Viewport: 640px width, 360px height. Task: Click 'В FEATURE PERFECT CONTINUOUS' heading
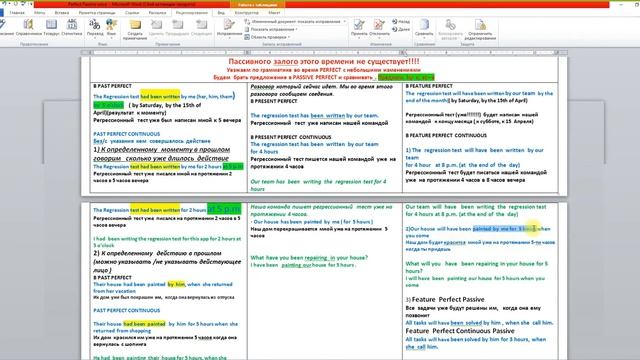tap(446, 136)
